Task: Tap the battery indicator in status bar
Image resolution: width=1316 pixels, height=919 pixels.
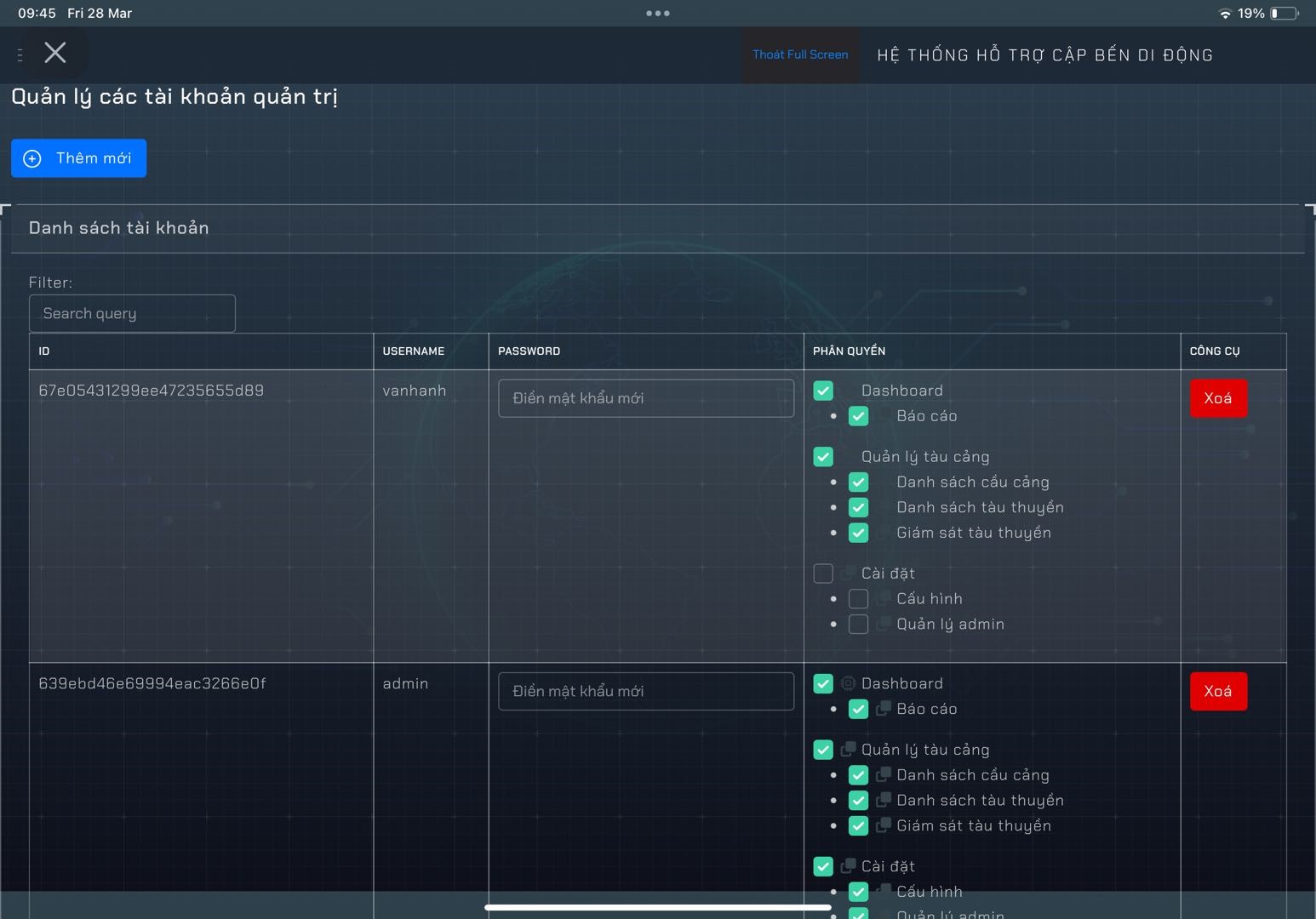Action: click(x=1284, y=13)
